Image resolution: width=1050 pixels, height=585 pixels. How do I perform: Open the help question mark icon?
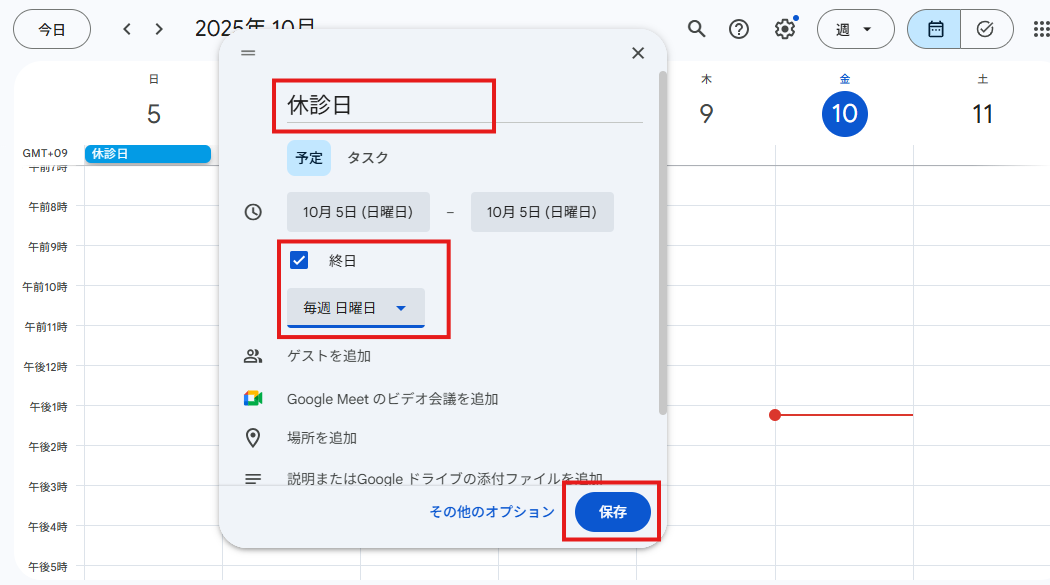tap(739, 29)
